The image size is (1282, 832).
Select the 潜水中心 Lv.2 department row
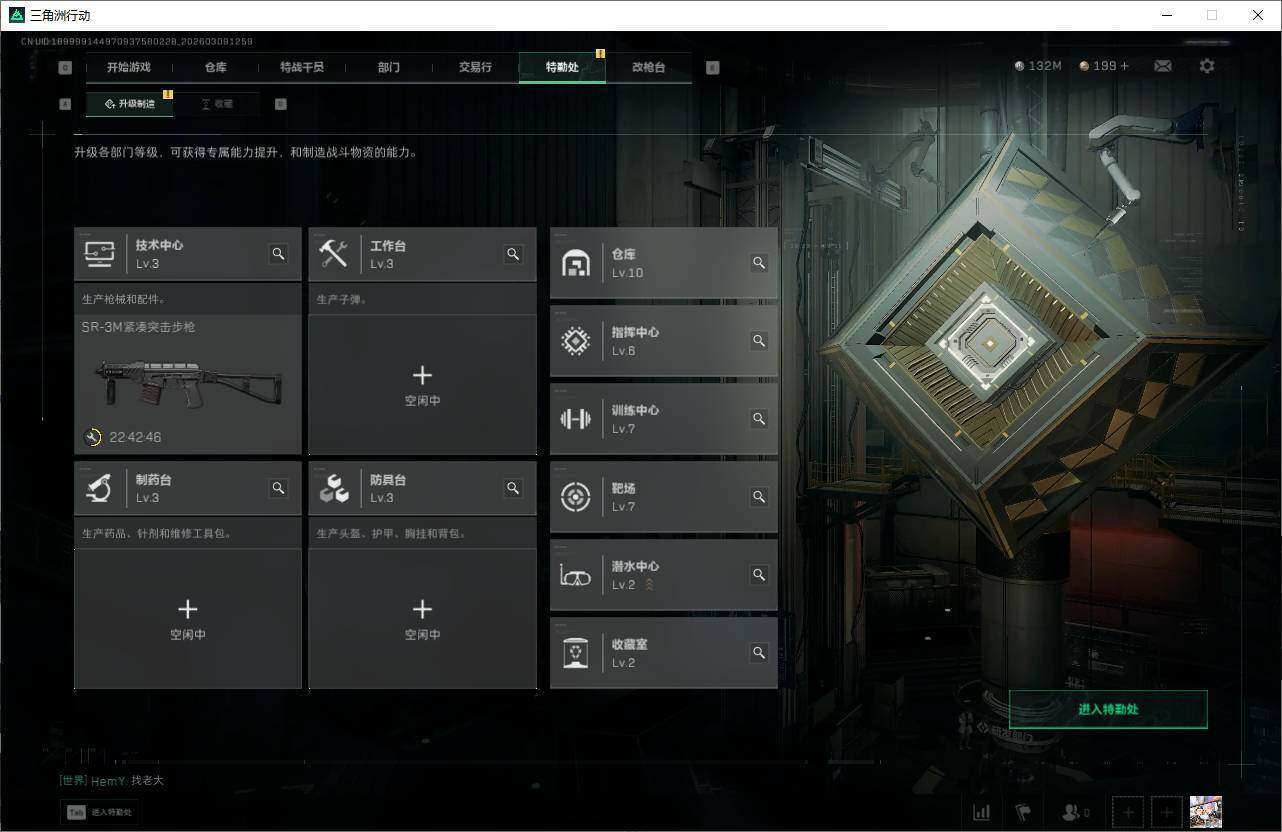point(664,575)
